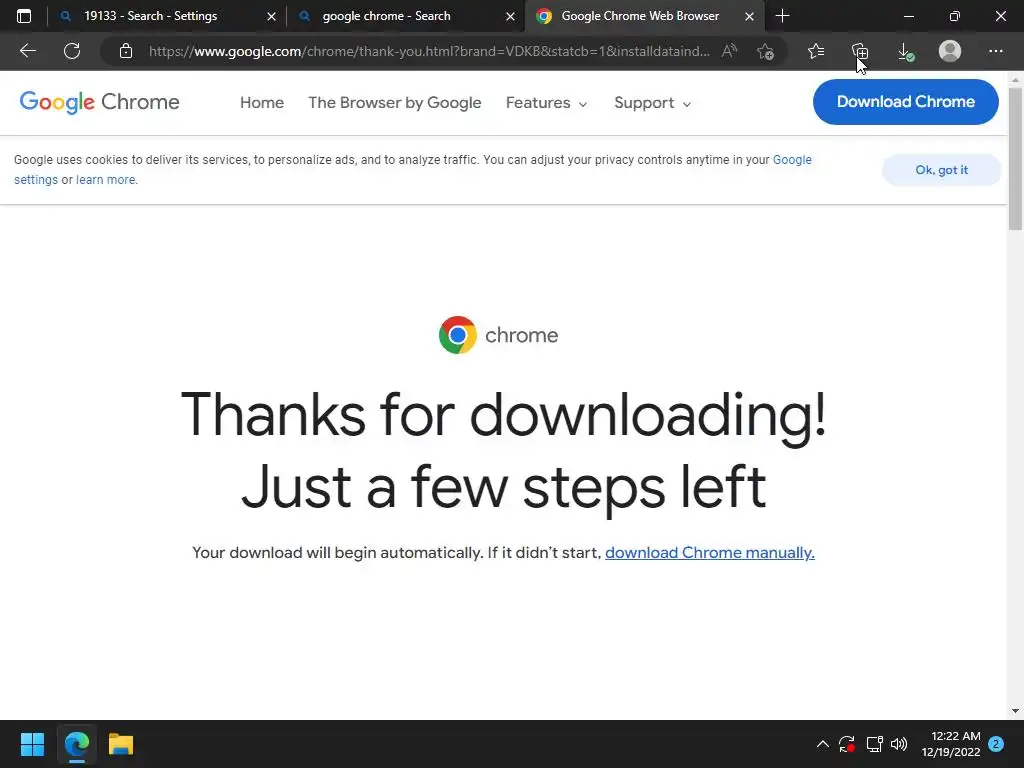This screenshot has height=768, width=1024.
Task: Refresh the current page
Action: point(72,51)
